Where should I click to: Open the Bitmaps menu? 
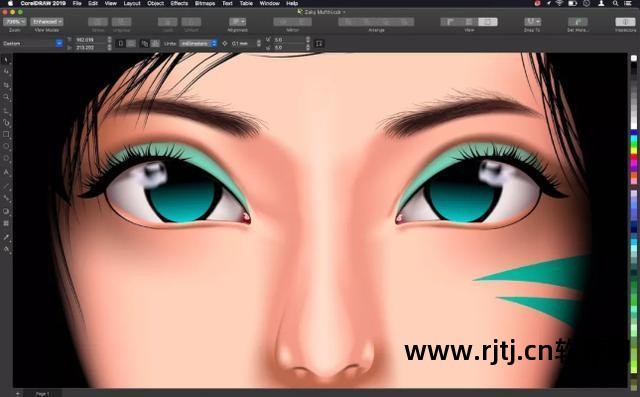click(205, 3)
